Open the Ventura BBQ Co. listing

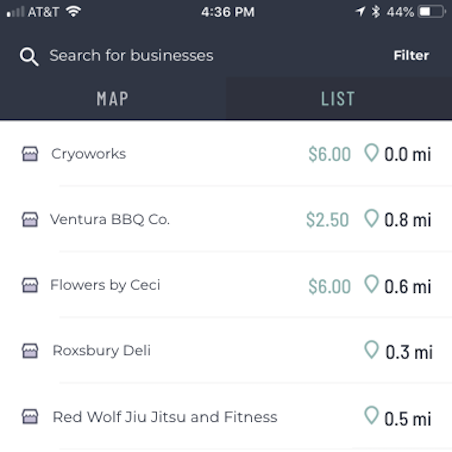(226, 220)
